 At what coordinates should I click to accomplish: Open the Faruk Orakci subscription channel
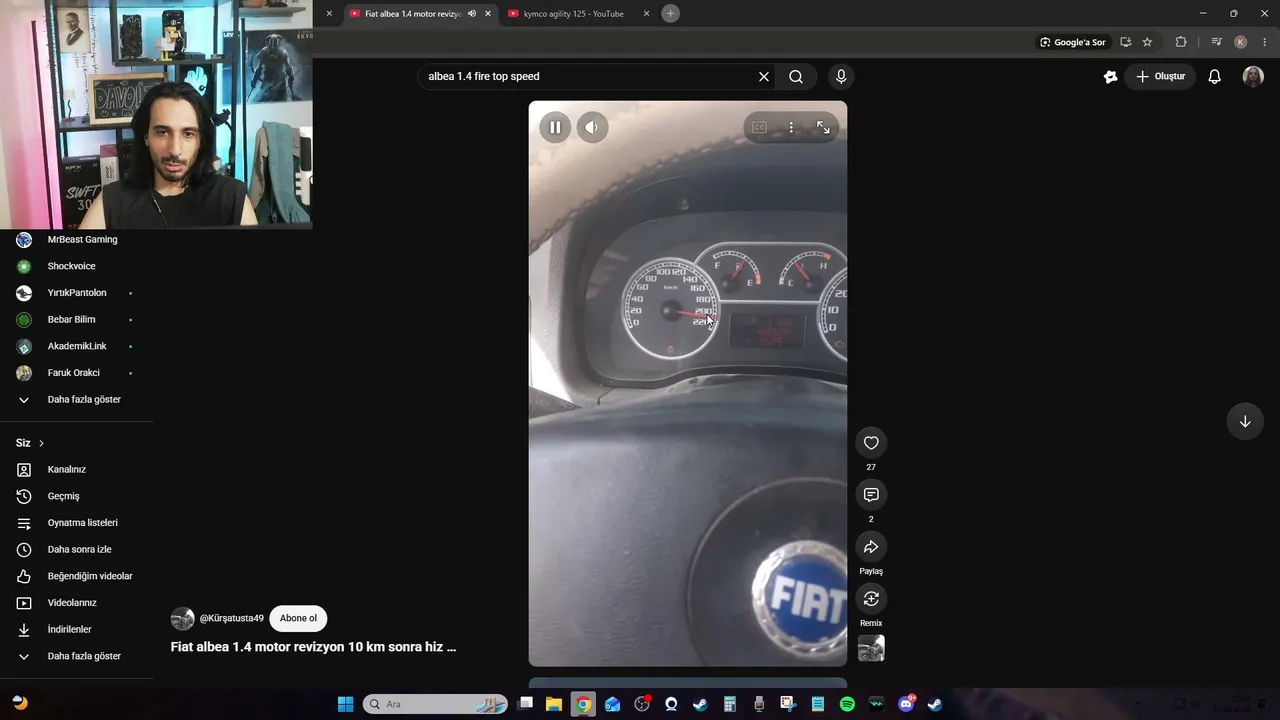tap(76, 373)
